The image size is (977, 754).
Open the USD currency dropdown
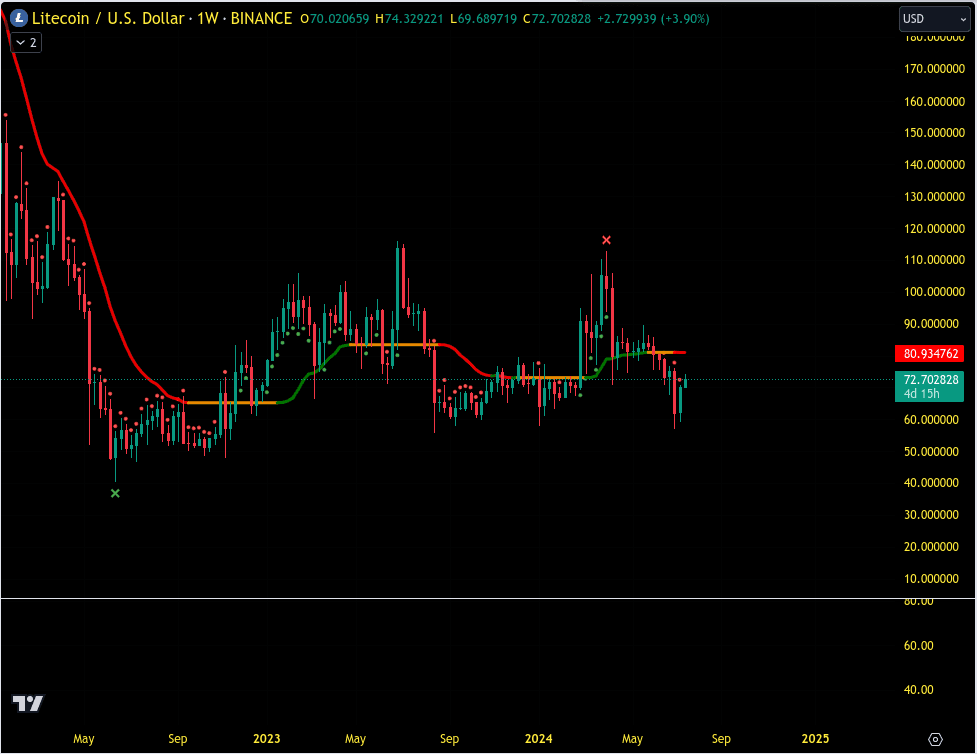[x=934, y=19]
